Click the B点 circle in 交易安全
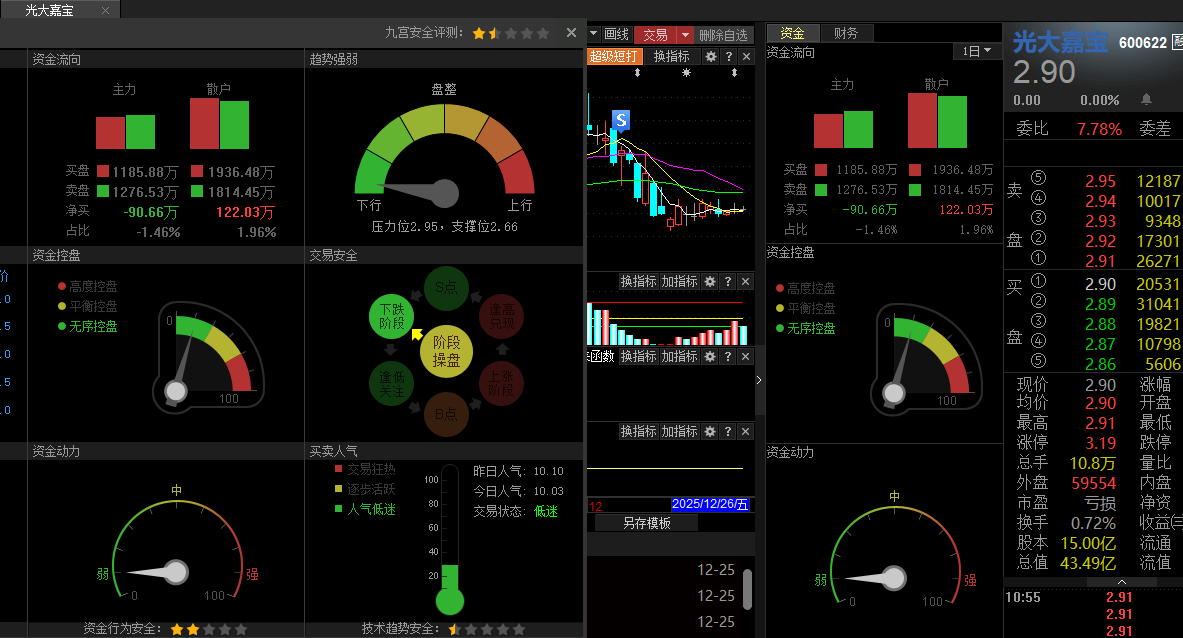The height and width of the screenshot is (638, 1183). pyautogui.click(x=446, y=415)
